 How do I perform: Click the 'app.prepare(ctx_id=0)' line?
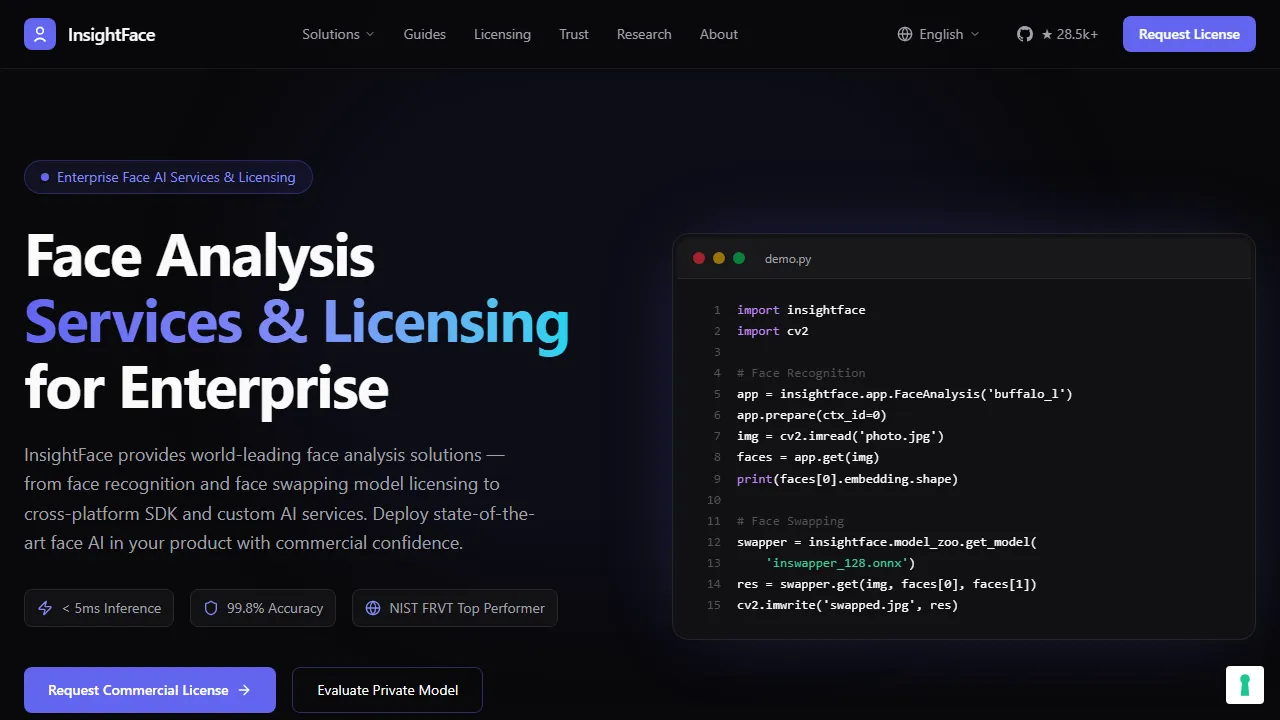812,415
